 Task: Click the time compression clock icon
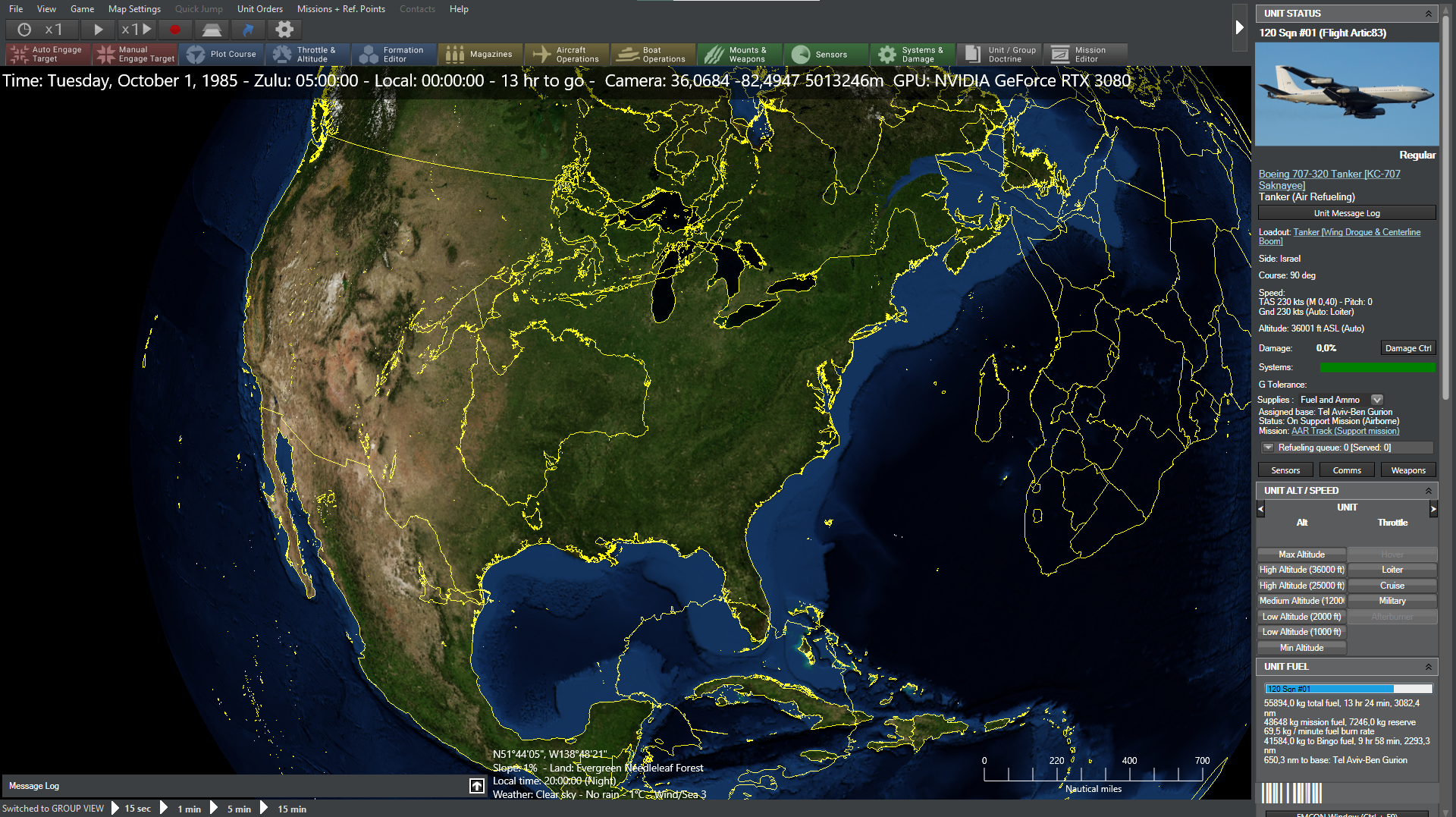click(x=24, y=30)
